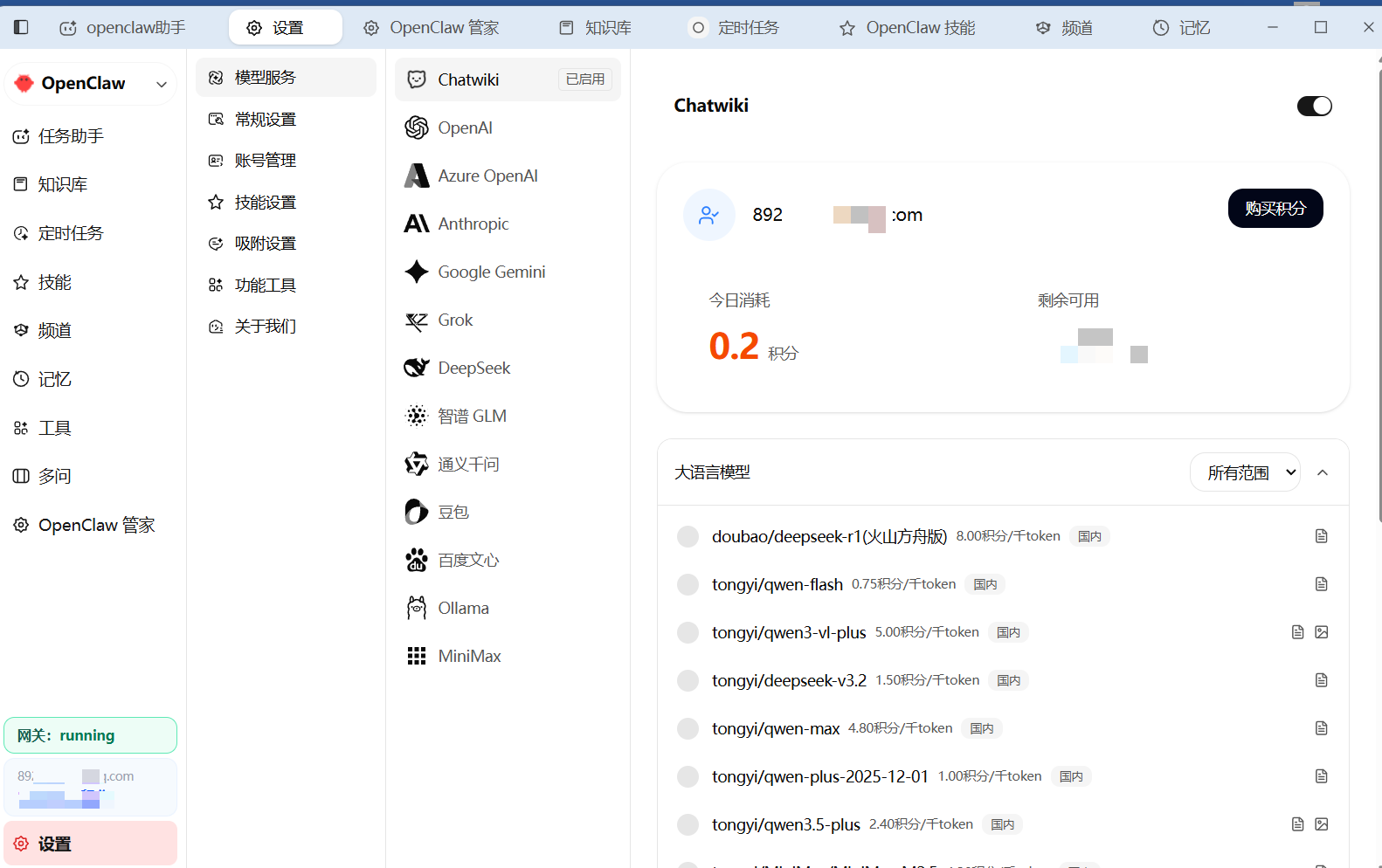Viewport: 1382px width, 868px height.
Task: Click the image icon on tongyi/qwen3-vl-plus row
Action: [1322, 632]
